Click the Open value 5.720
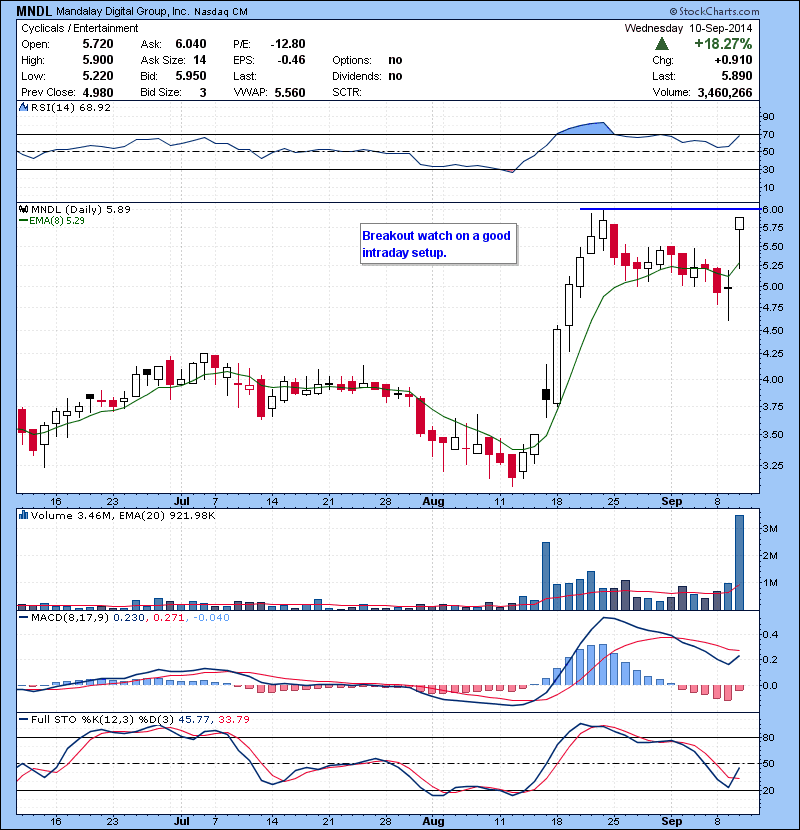This screenshot has height=830, width=800. click(98, 44)
